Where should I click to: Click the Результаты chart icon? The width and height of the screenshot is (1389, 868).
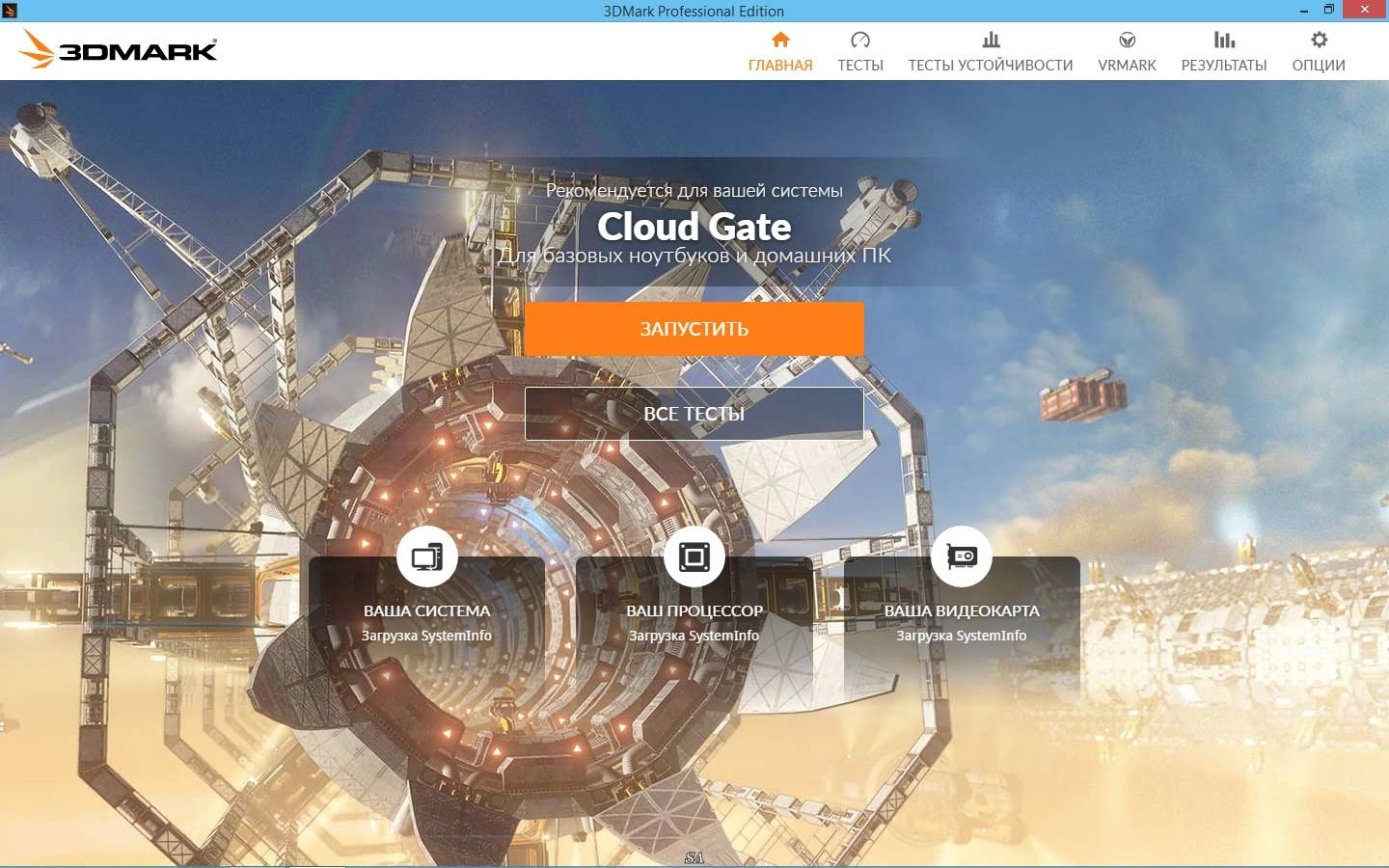pyautogui.click(x=1224, y=40)
